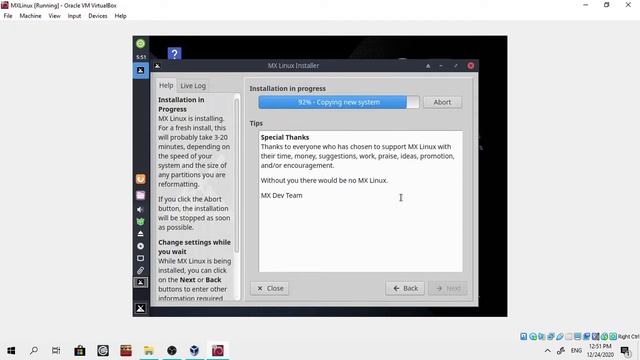Open the VirtualBox Machine menu
Viewport: 640px width, 360px height.
point(30,16)
